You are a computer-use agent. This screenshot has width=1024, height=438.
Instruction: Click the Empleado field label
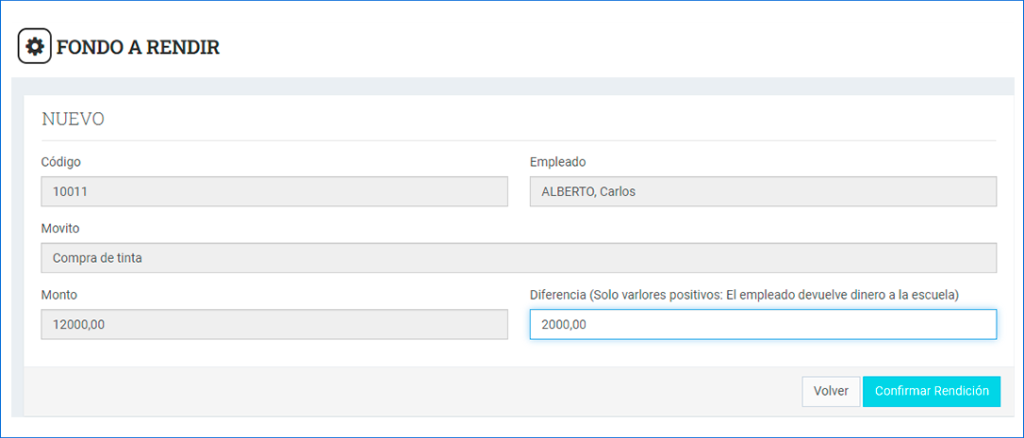(x=557, y=162)
